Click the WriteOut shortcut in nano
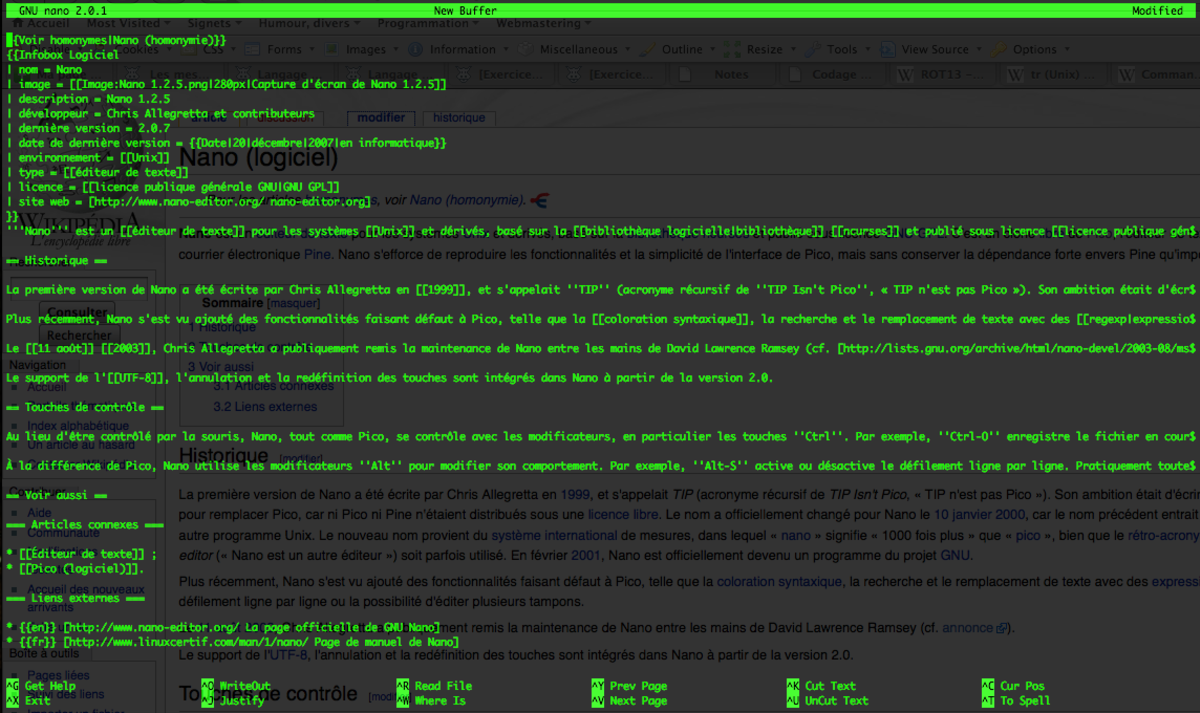Image resolution: width=1200 pixels, height=713 pixels. click(246, 686)
